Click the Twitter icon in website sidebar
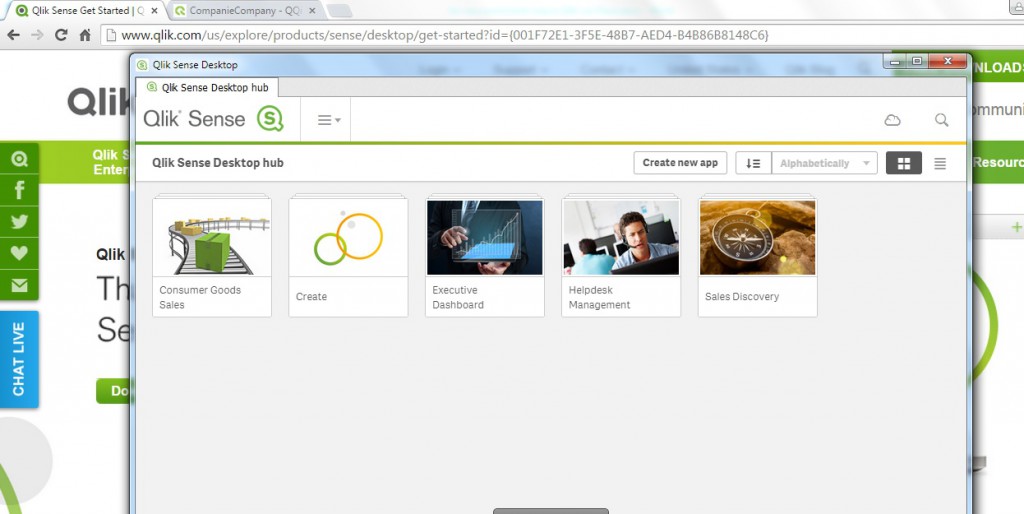Viewport: 1024px width, 514px height. pyautogui.click(x=19, y=221)
